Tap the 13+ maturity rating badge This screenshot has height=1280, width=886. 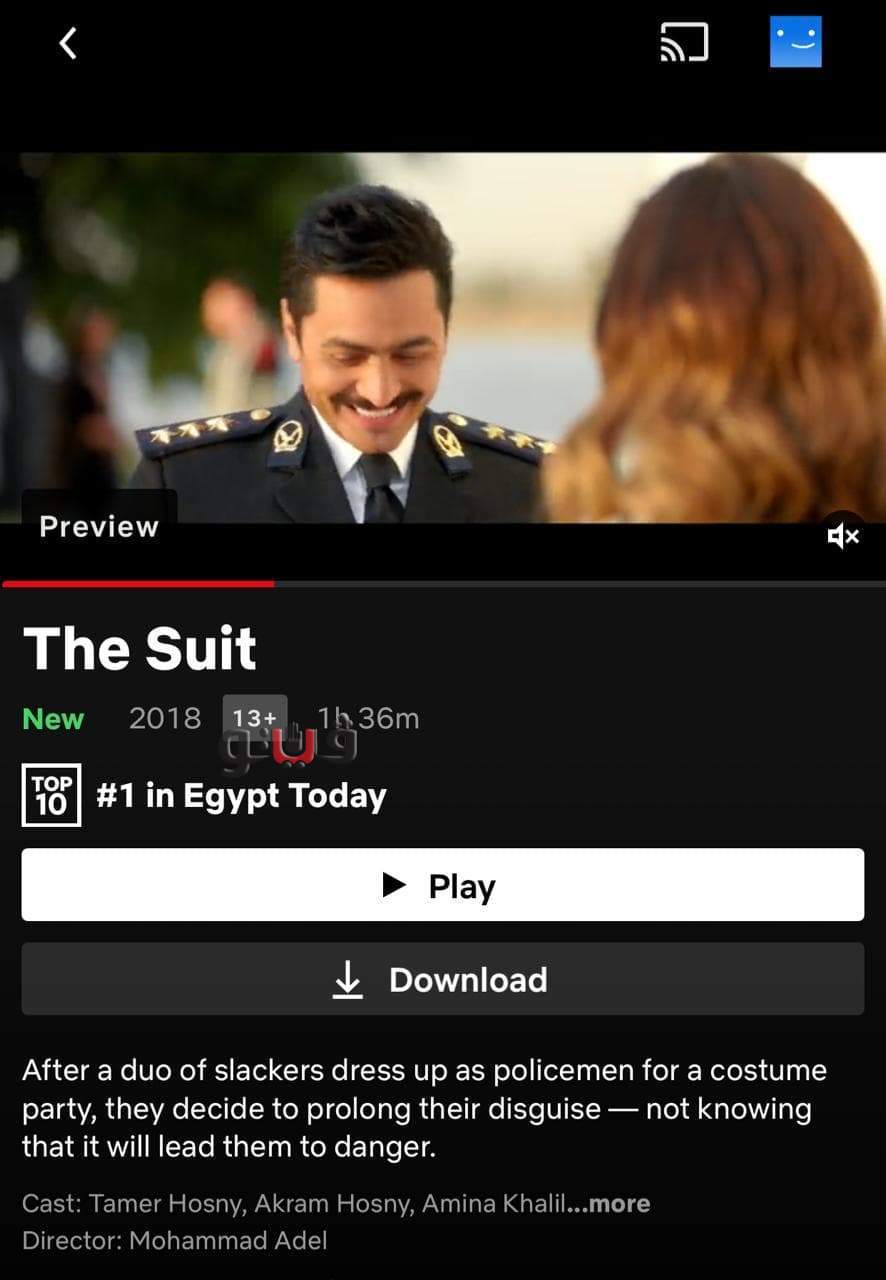[x=255, y=718]
